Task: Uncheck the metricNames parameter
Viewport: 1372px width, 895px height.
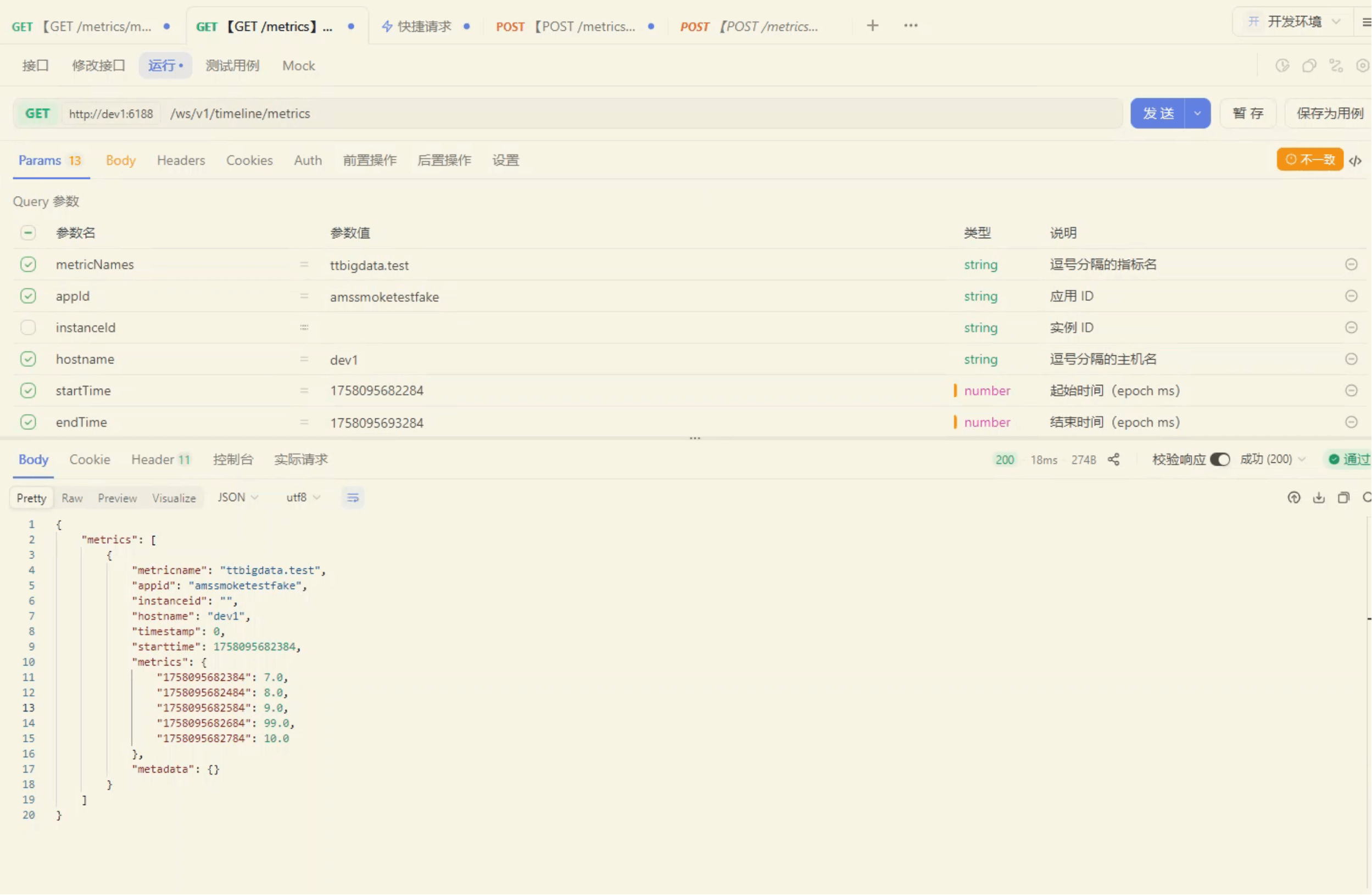Action: pyautogui.click(x=27, y=265)
